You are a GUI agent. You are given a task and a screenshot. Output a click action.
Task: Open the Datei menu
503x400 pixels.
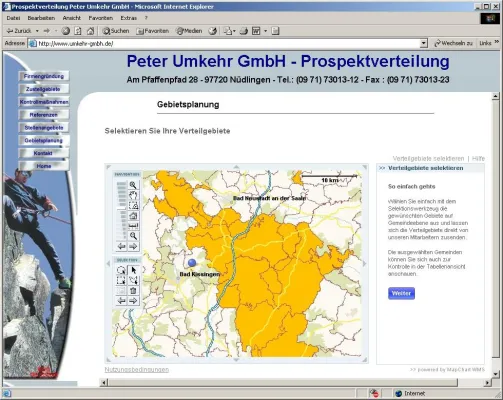click(13, 18)
